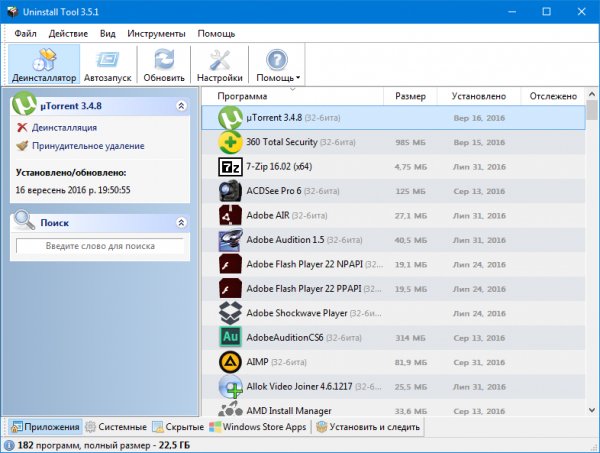
Task: Click the status bar info icon
Action: (x=9, y=445)
